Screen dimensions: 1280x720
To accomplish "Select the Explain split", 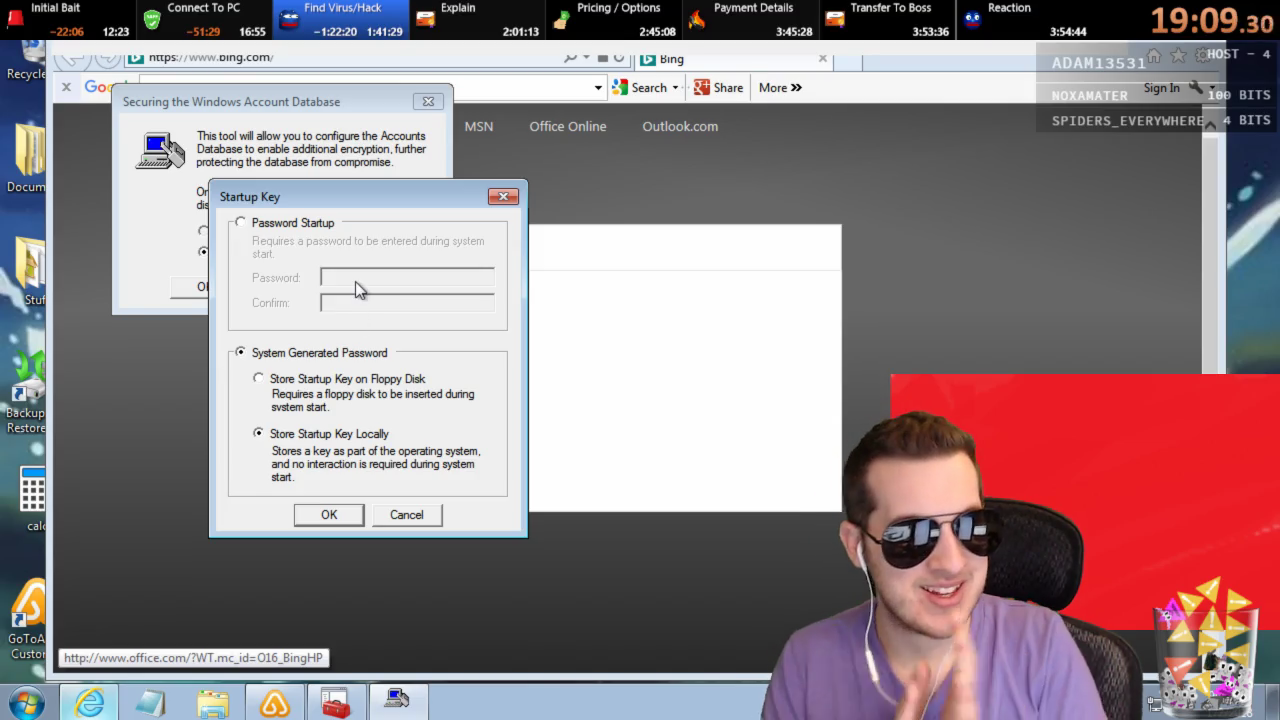I will click(x=477, y=20).
